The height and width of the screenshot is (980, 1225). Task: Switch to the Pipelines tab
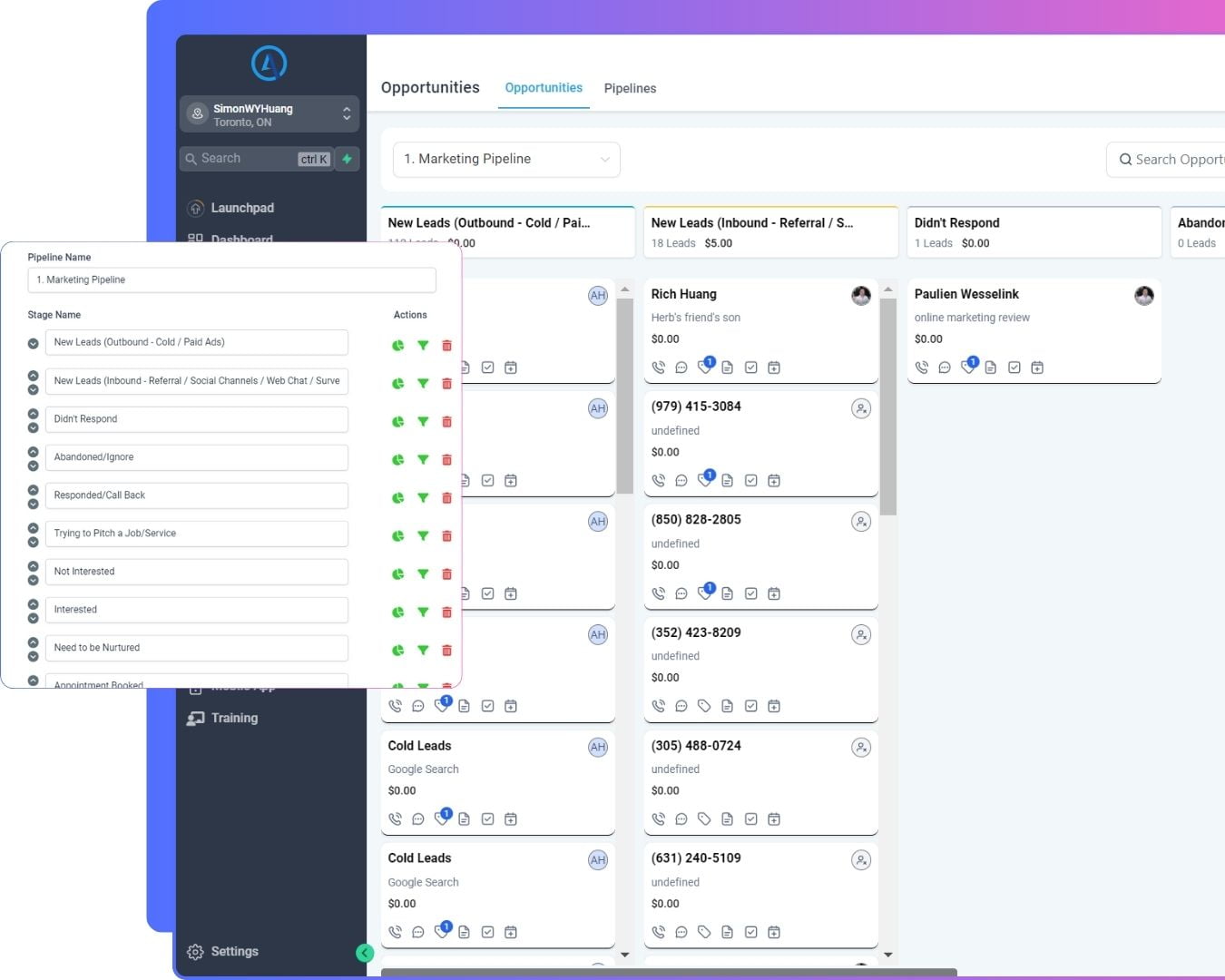[x=630, y=88]
